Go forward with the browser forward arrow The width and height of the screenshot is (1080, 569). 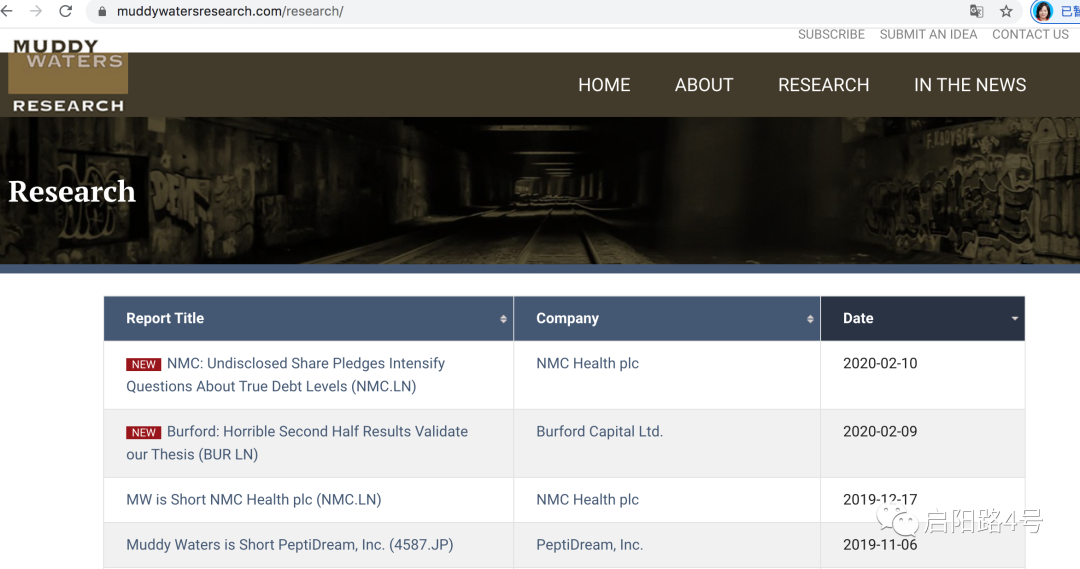36,11
